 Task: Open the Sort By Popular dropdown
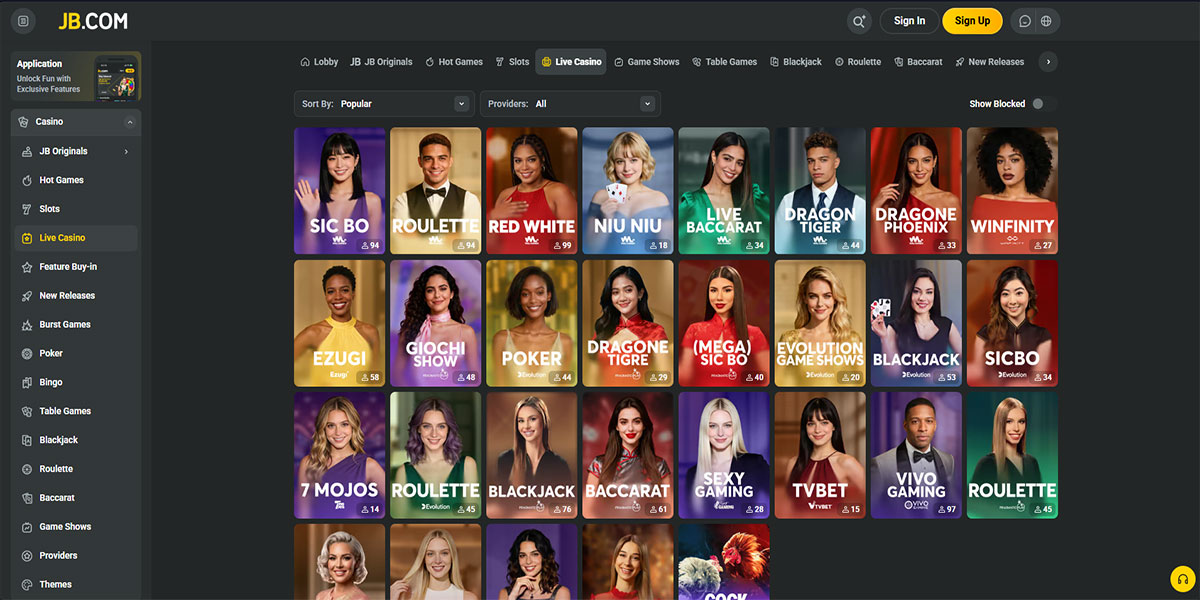point(384,104)
